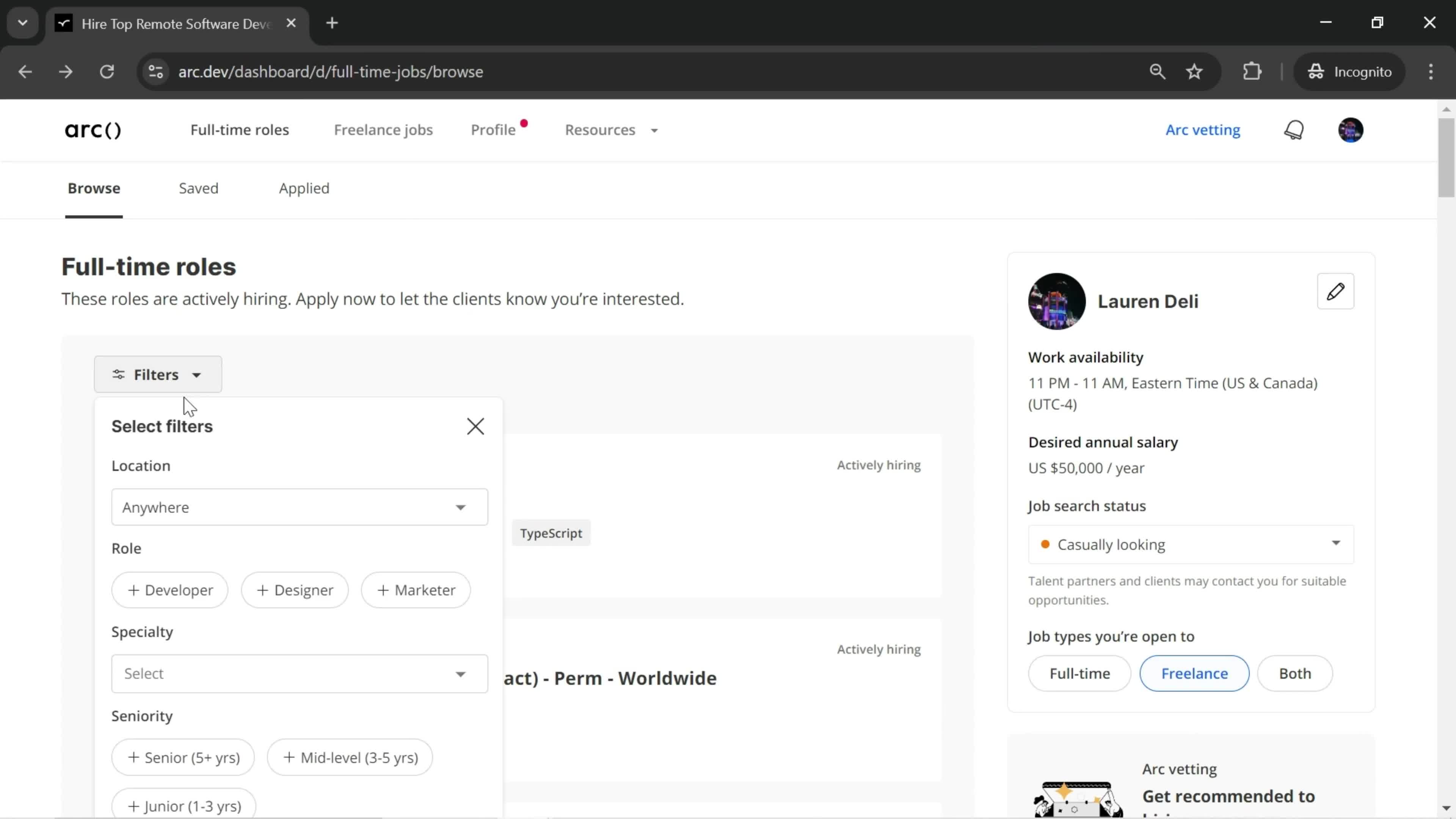Open the notifications bell
Viewport: 1456px width, 819px height.
(1294, 130)
